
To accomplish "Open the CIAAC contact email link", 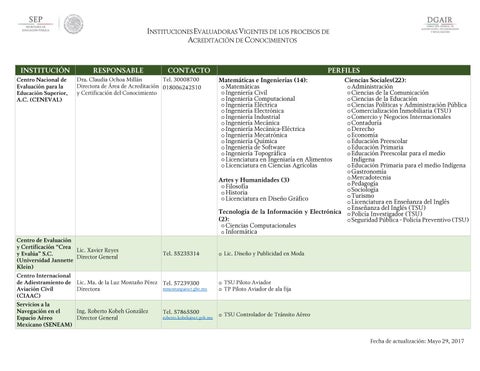I will coord(185,289).
